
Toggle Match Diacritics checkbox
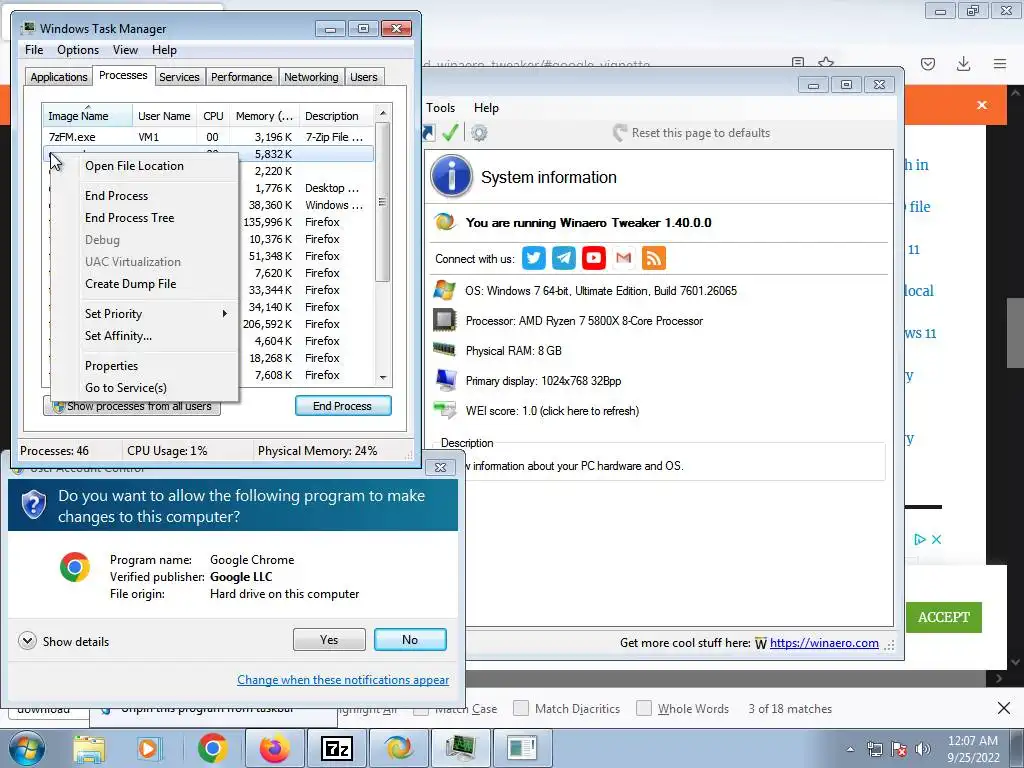click(520, 708)
